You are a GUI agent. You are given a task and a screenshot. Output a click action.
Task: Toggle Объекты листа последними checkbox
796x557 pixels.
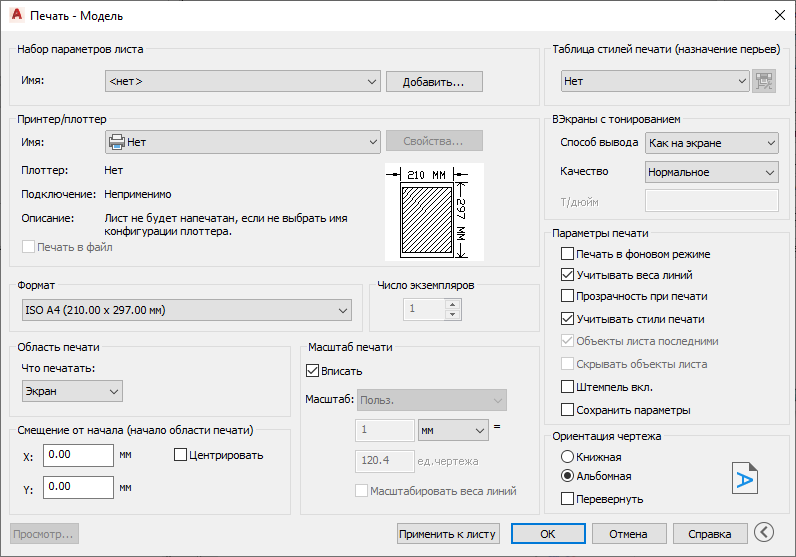click(567, 341)
